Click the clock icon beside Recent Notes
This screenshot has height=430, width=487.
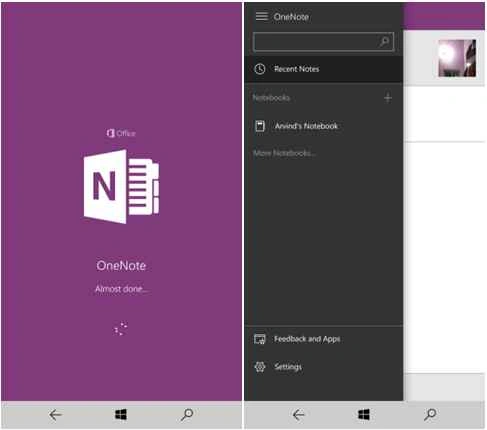[260, 69]
